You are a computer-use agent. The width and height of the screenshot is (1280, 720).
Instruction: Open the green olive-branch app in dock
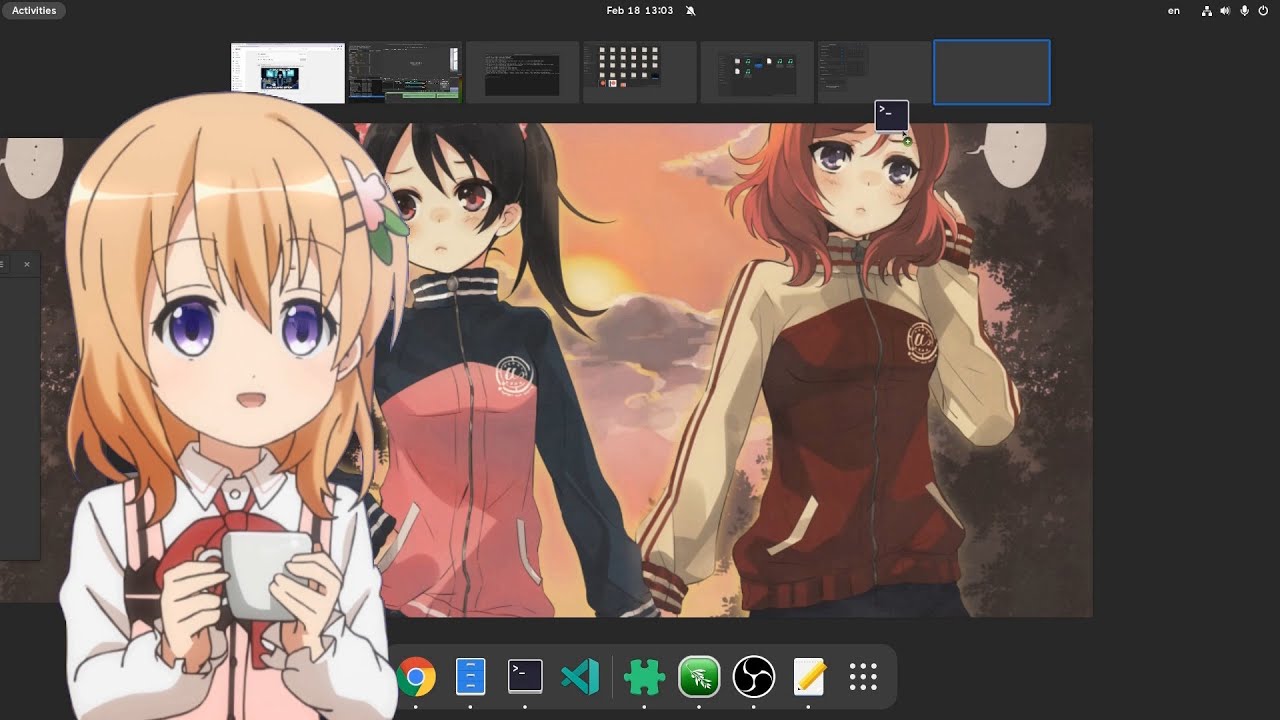pos(699,677)
